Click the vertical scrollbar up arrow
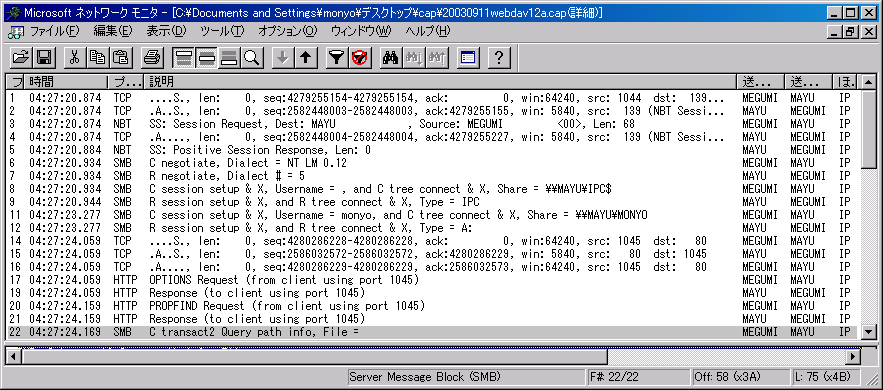The height and width of the screenshot is (390, 883). (869, 82)
